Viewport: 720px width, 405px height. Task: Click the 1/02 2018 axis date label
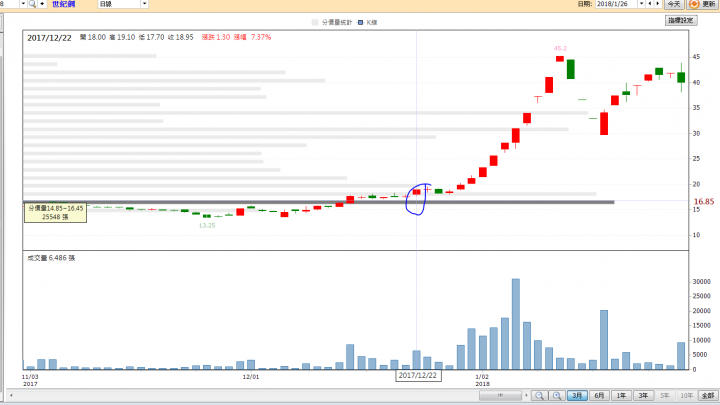pyautogui.click(x=482, y=380)
